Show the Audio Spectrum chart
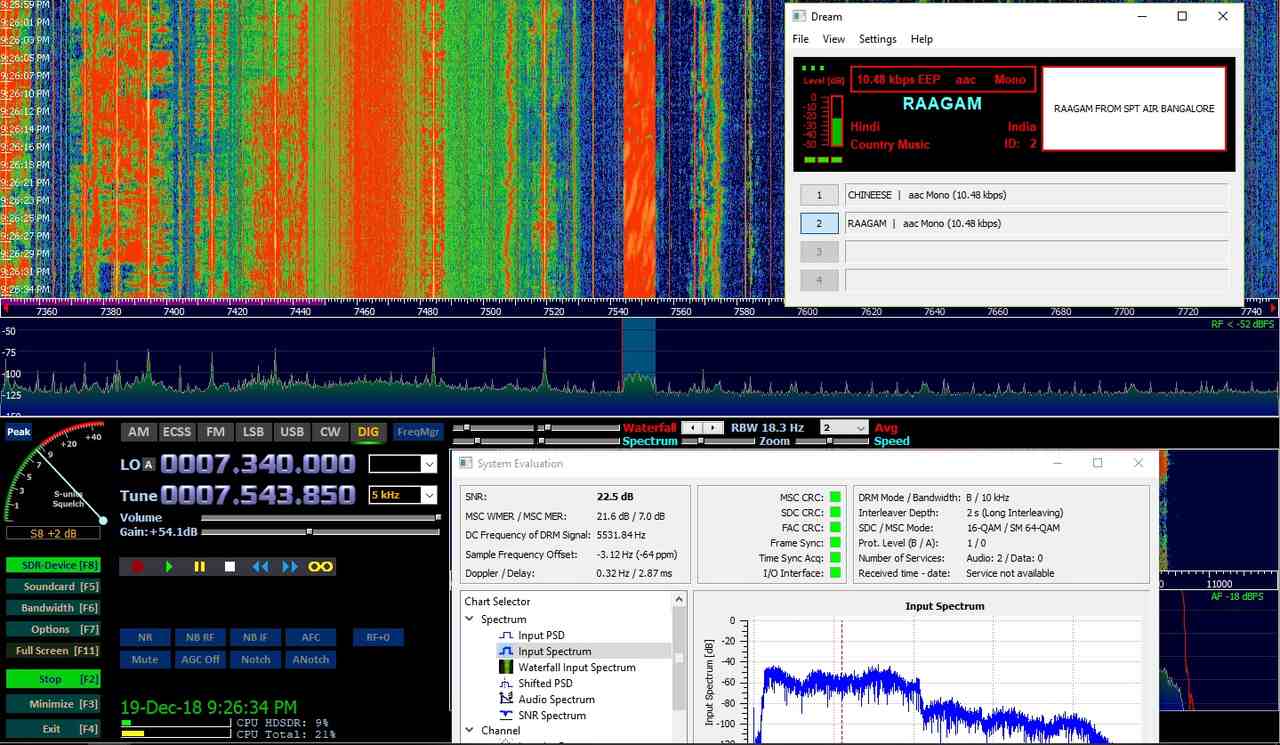 pyautogui.click(x=556, y=699)
